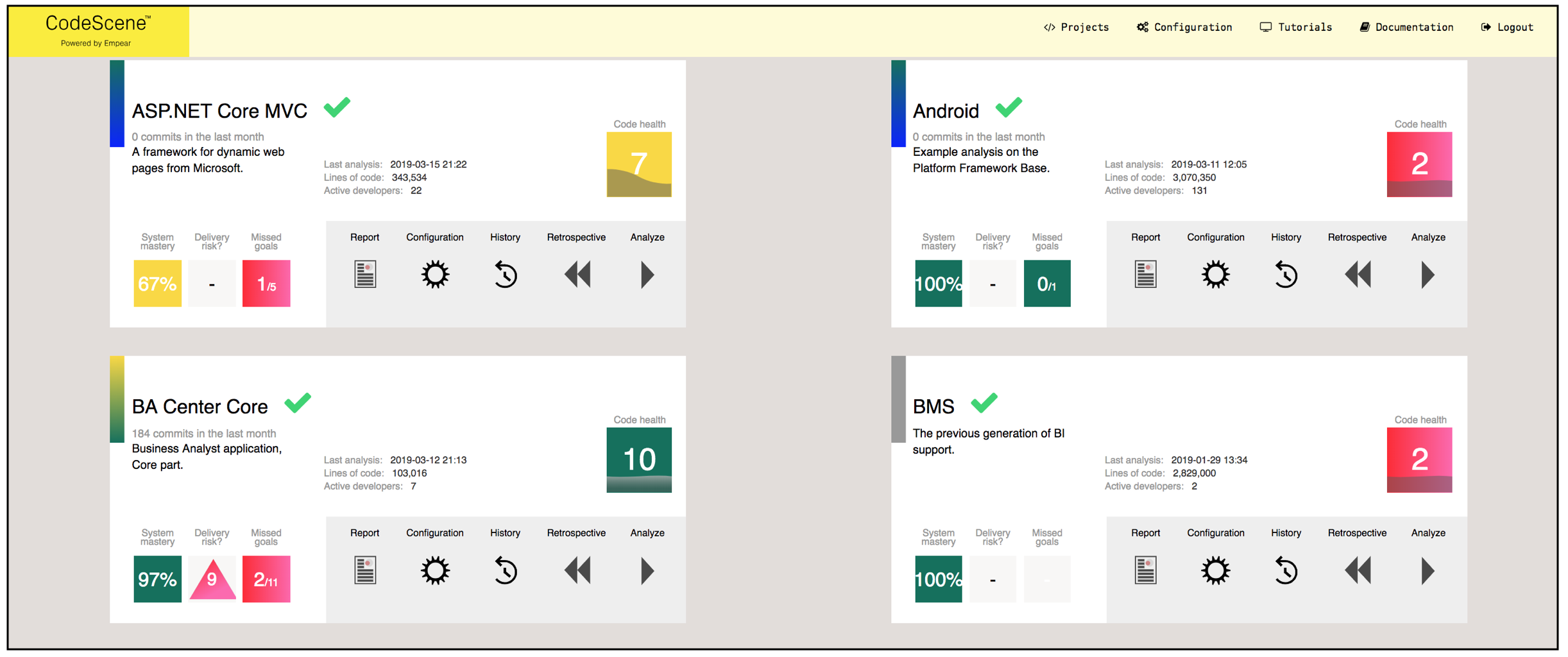The image size is (1568, 657).
Task: Open the BA Center Core project title
Action: pos(200,407)
